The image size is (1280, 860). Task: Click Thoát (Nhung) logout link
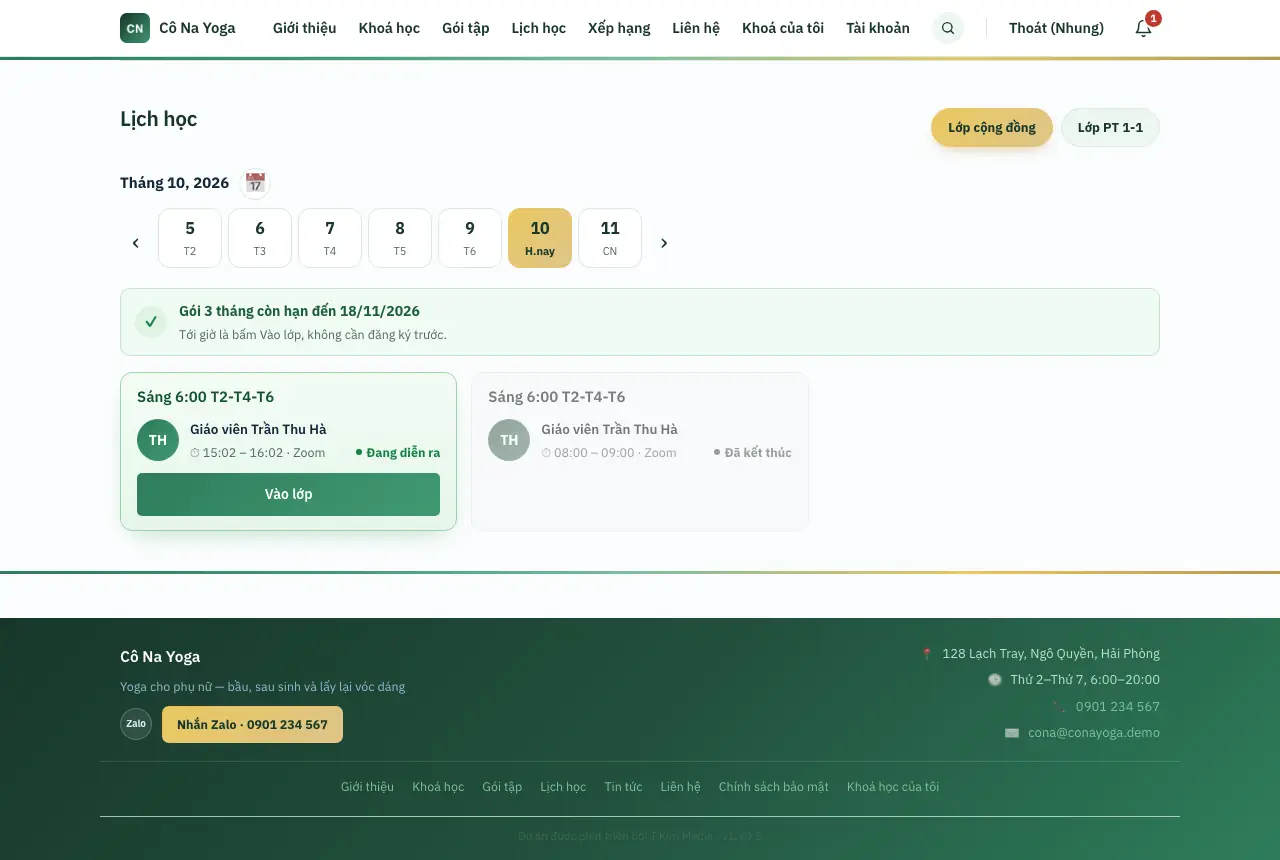(1056, 28)
